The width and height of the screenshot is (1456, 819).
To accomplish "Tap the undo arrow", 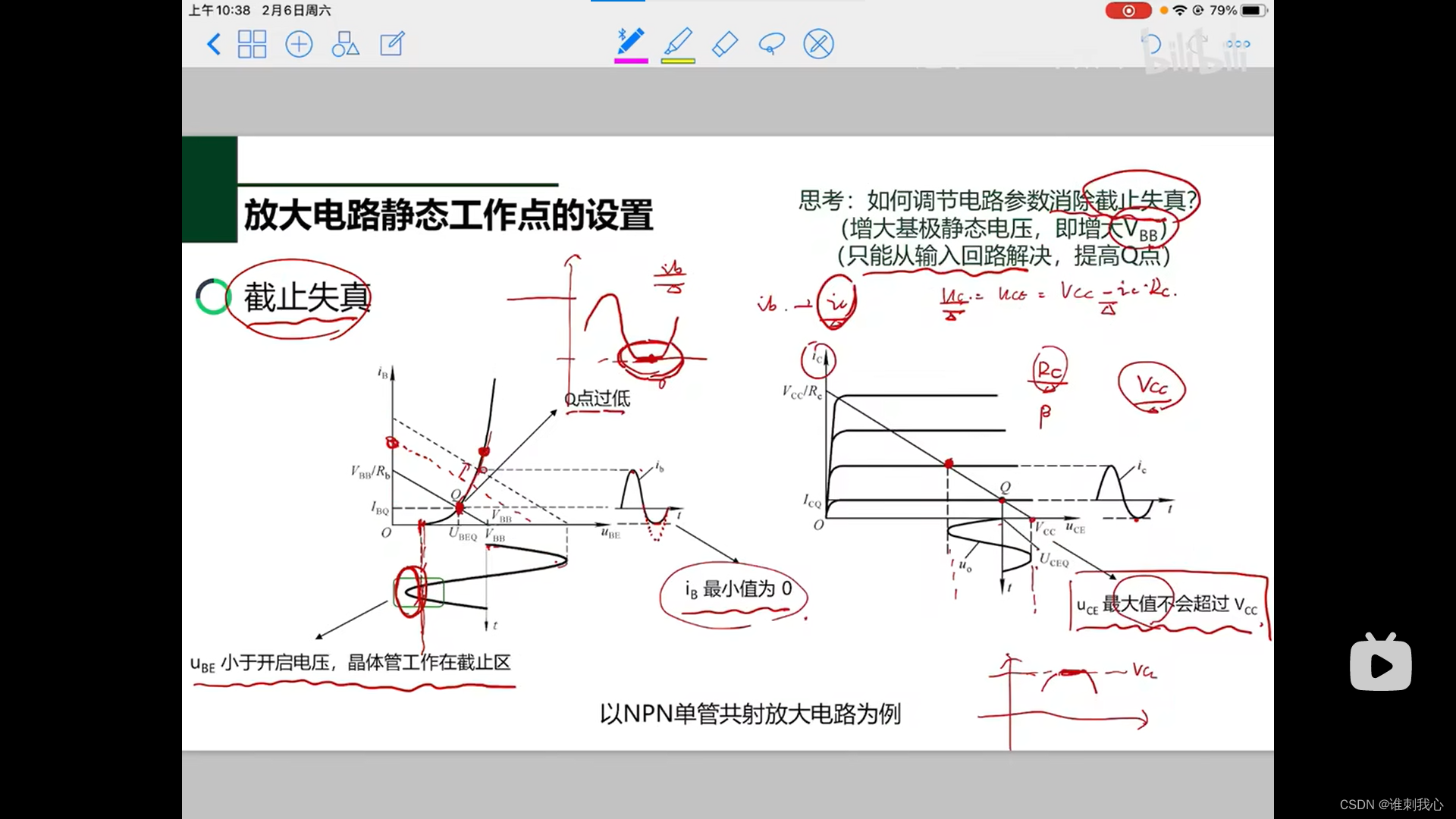I will (x=1150, y=44).
